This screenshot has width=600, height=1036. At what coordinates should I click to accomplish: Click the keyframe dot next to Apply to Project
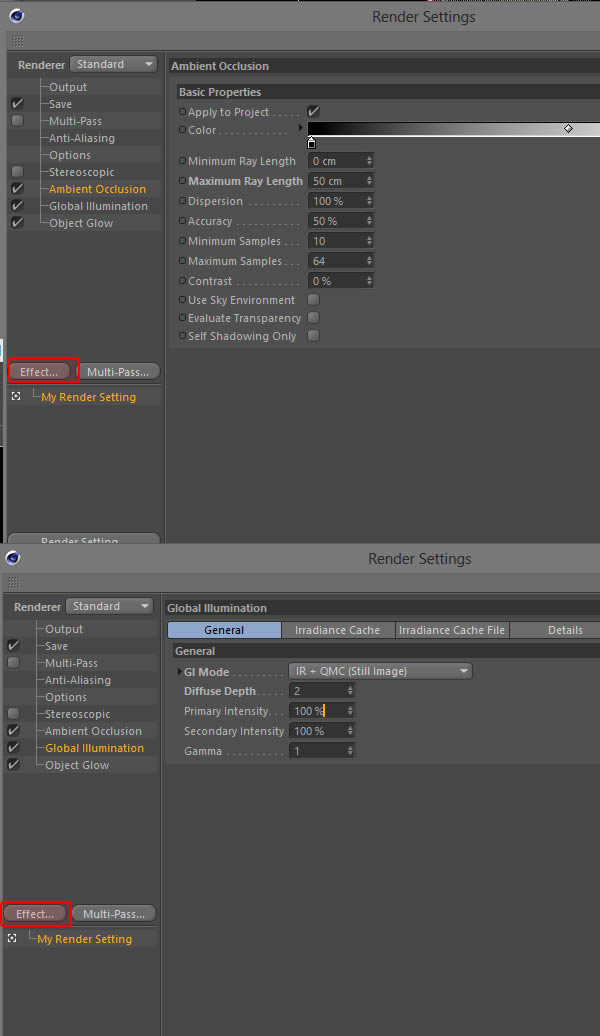[182, 112]
